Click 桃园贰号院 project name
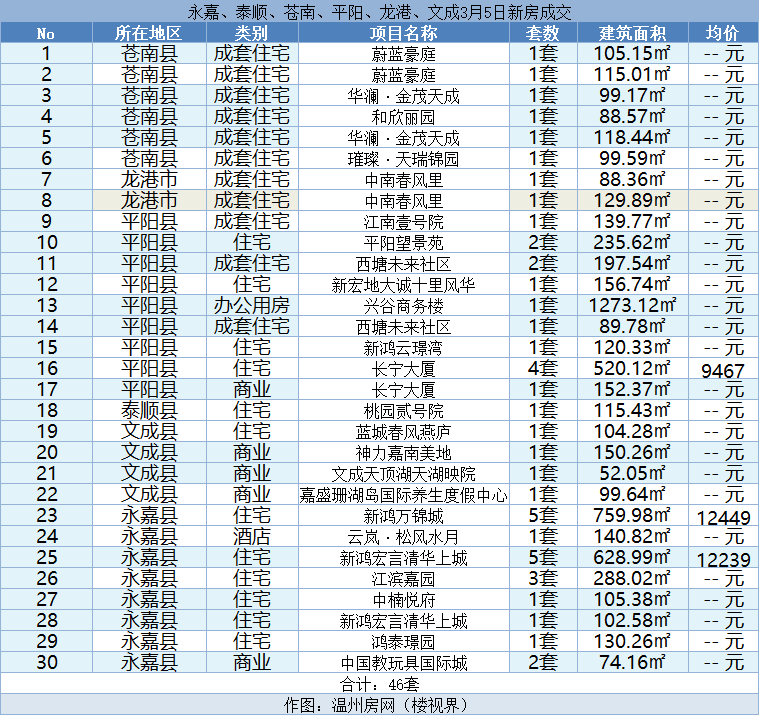 click(404, 411)
